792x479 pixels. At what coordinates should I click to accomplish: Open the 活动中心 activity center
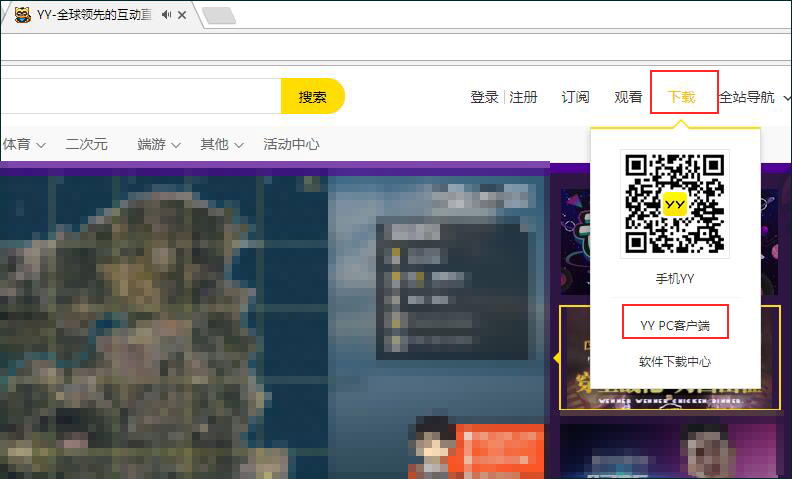291,145
